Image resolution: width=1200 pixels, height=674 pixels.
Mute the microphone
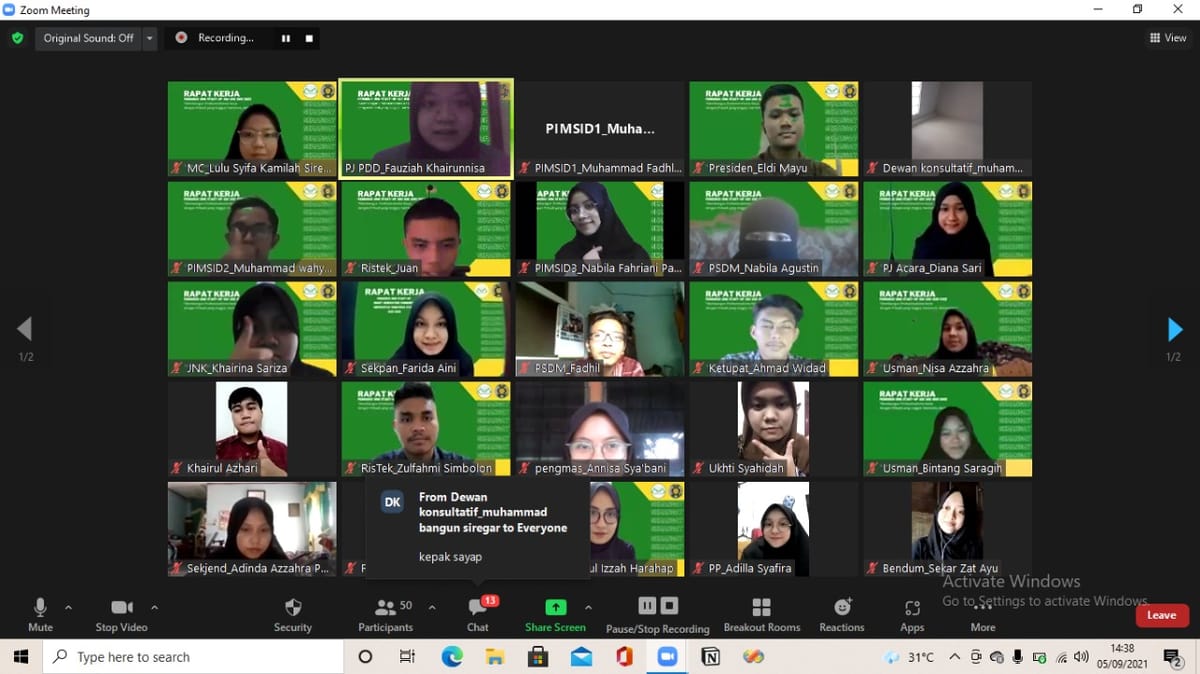point(40,608)
